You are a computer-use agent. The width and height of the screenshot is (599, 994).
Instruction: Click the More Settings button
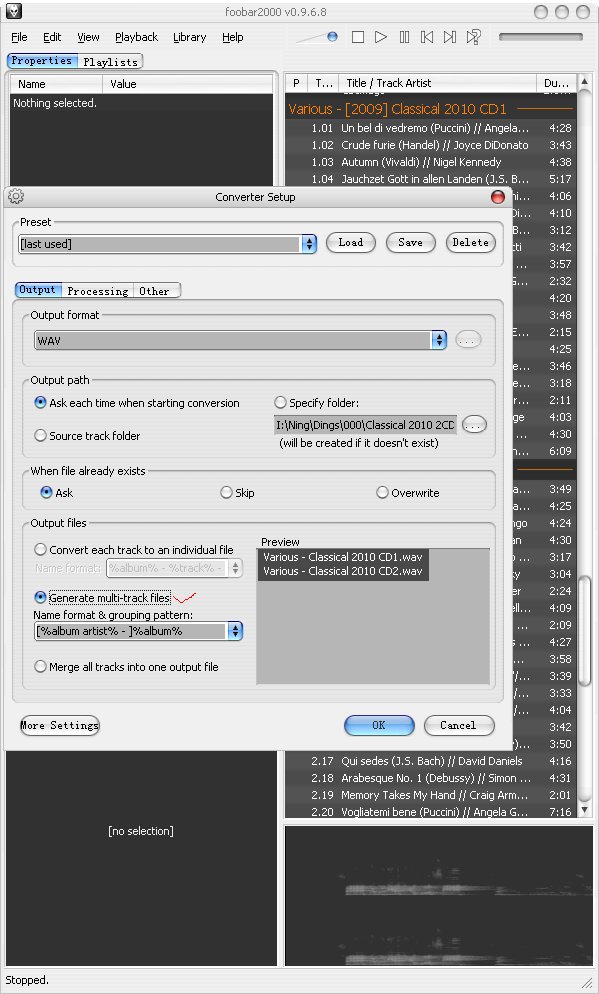point(60,725)
